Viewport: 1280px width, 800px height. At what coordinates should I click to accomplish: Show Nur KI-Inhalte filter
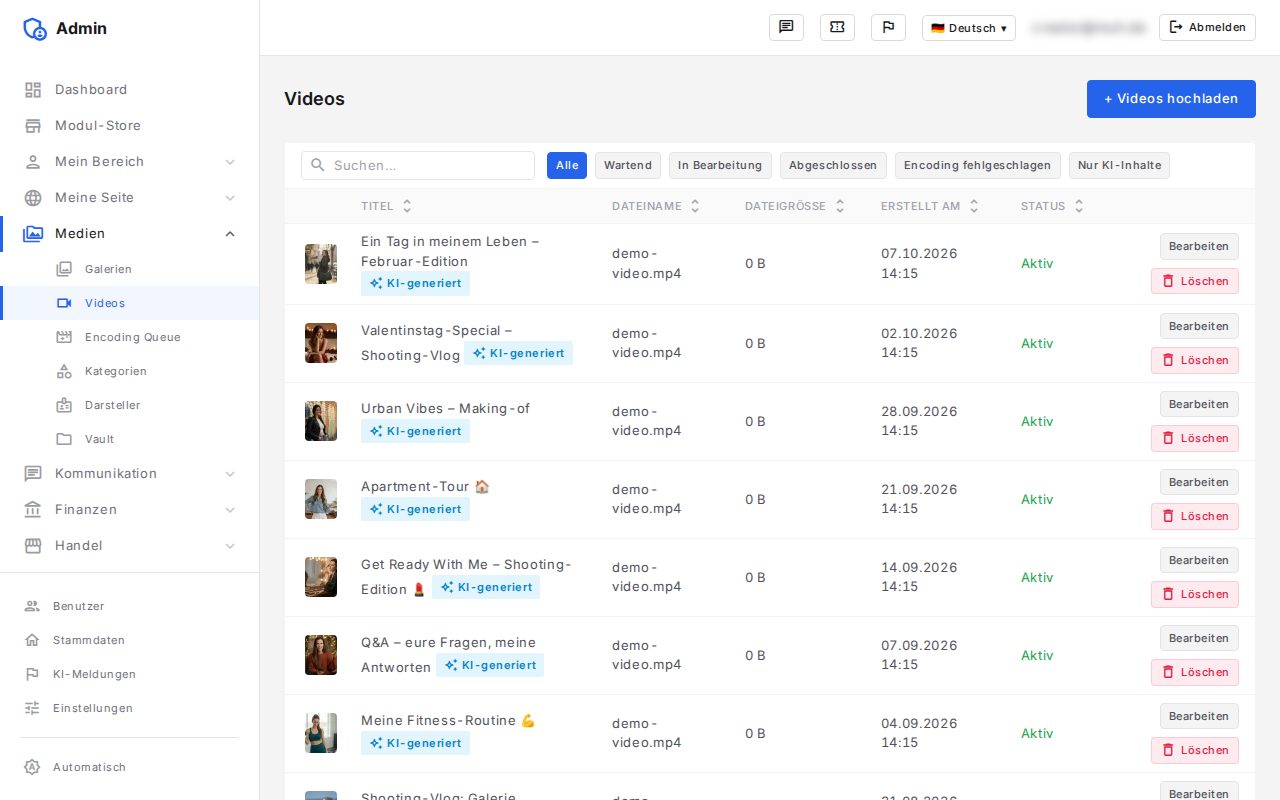click(x=1119, y=166)
